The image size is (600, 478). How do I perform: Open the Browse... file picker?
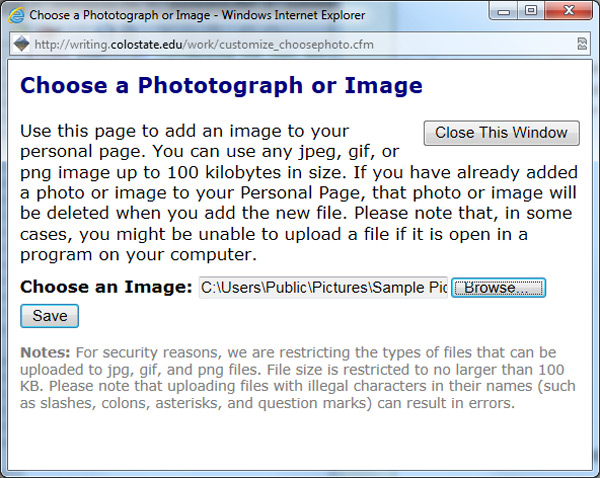(498, 287)
